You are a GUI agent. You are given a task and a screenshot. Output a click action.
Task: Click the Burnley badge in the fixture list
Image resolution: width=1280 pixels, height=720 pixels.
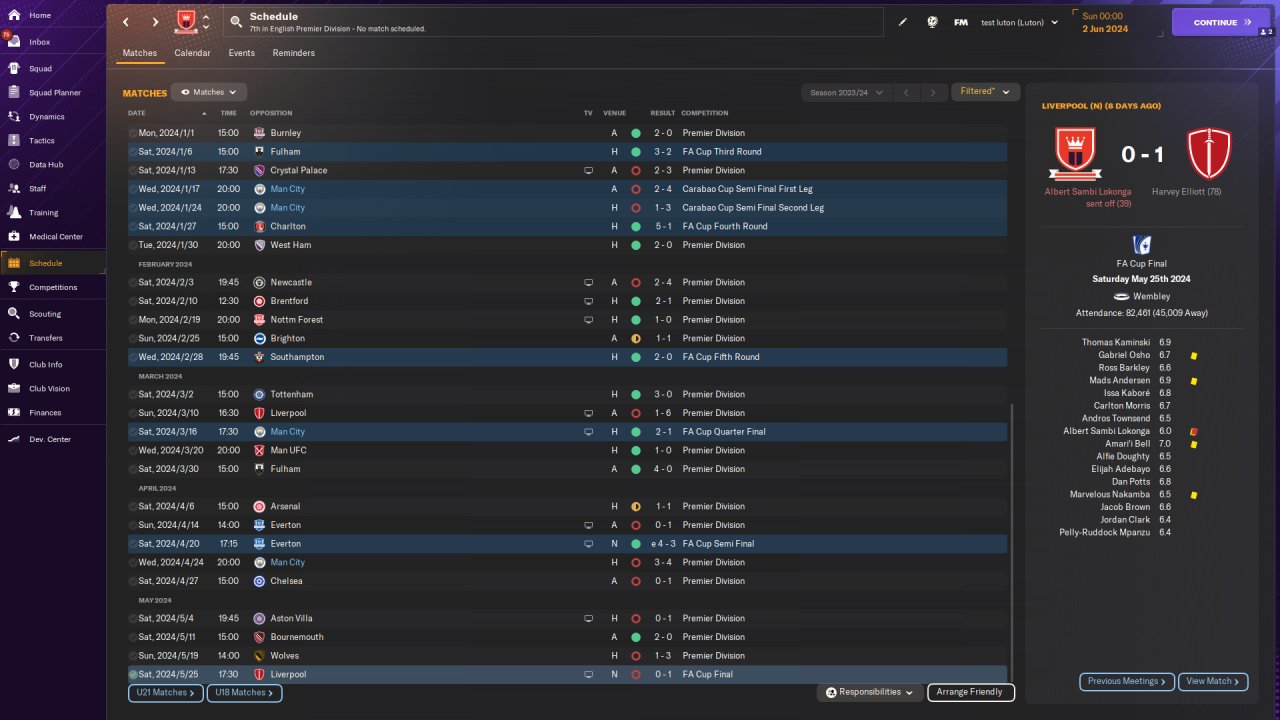259,133
